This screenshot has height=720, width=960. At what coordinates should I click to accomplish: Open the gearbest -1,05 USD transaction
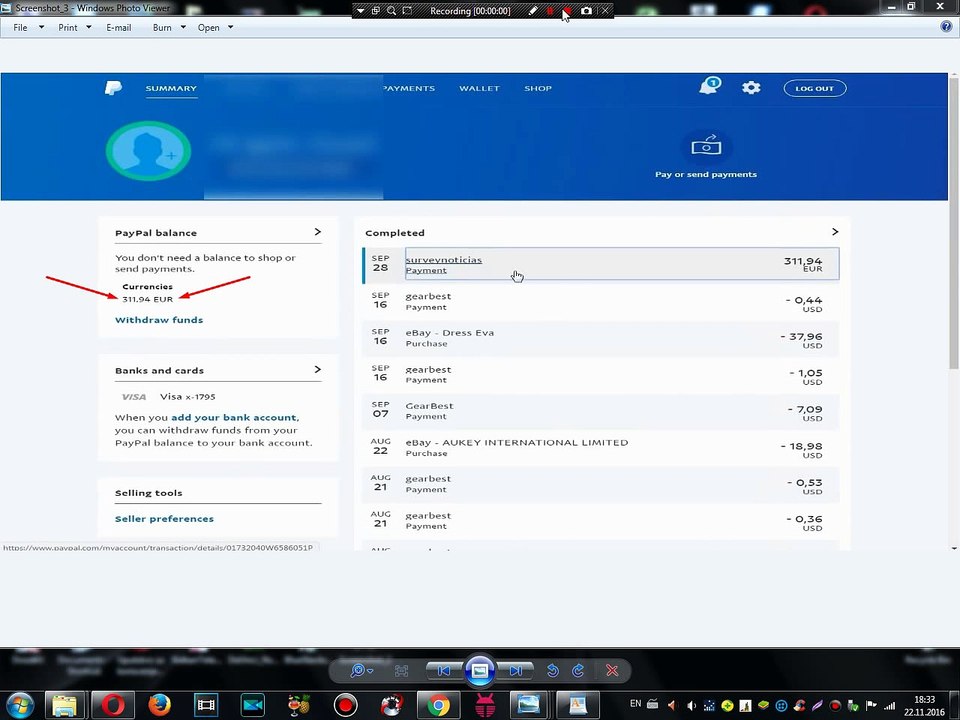[601, 374]
